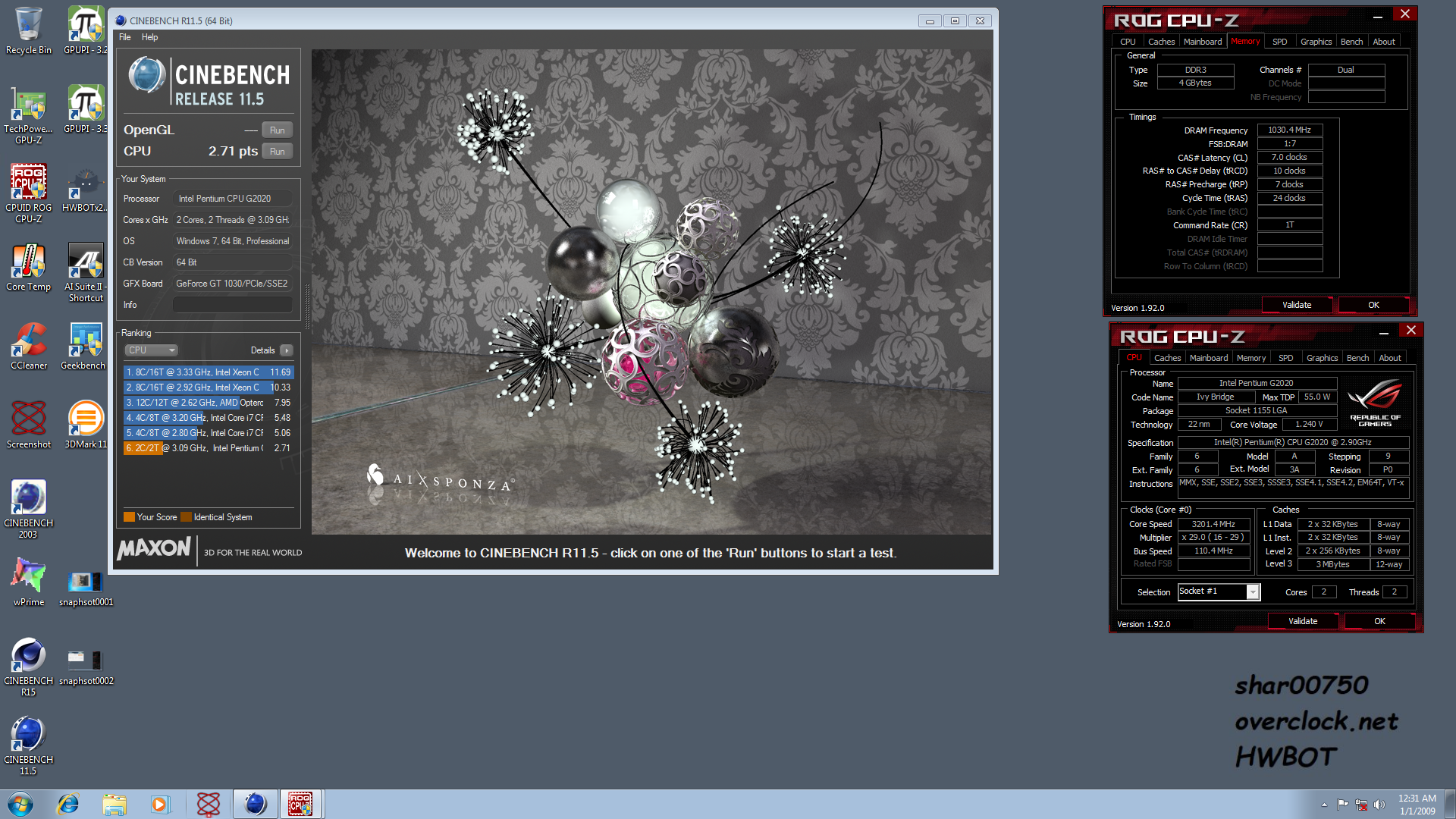Image resolution: width=1456 pixels, height=819 pixels.
Task: Open About tab in lower CPU-Z
Action: [1390, 358]
